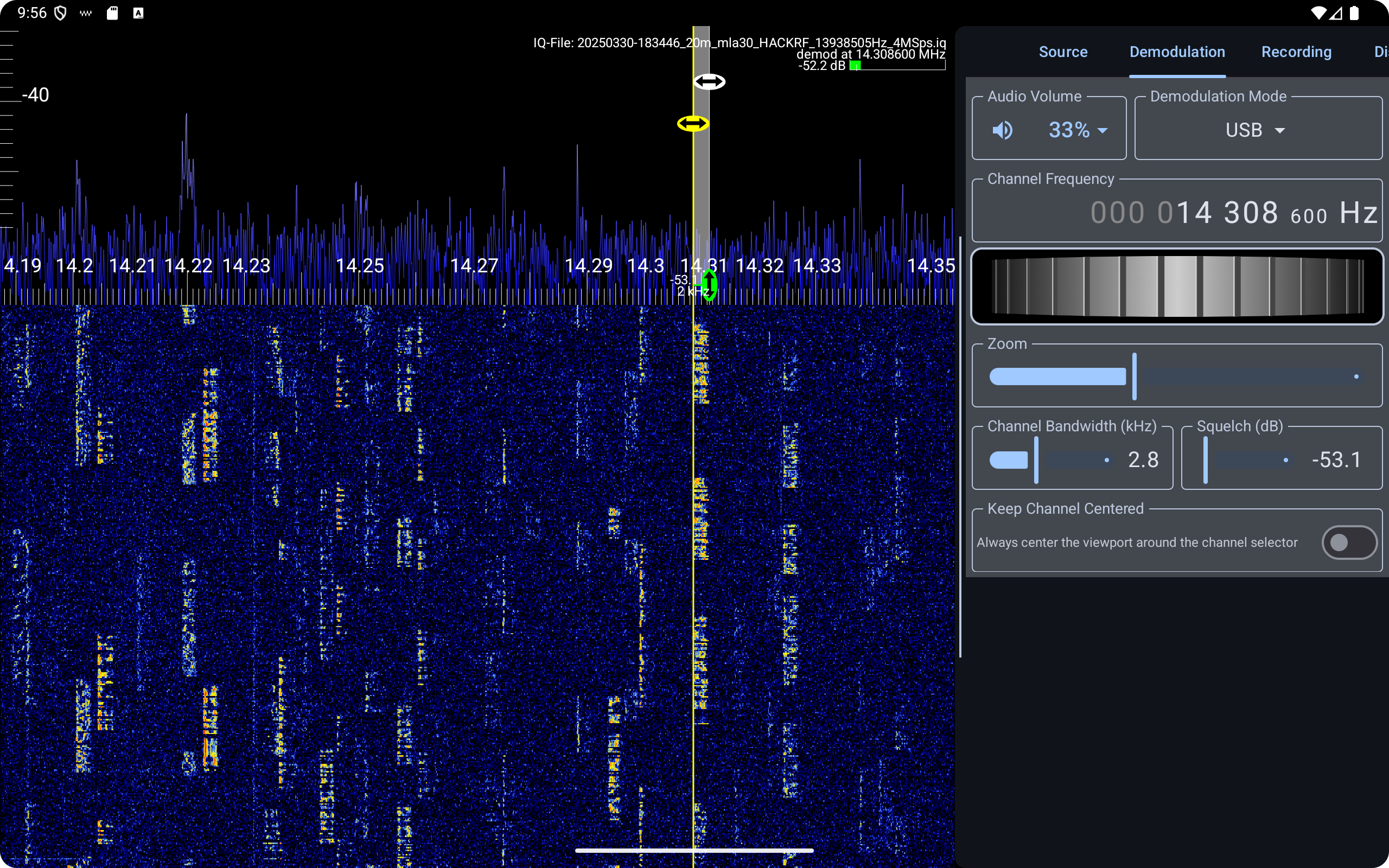
Task: Tap the Wi-Fi icon in status bar
Action: point(1318,12)
